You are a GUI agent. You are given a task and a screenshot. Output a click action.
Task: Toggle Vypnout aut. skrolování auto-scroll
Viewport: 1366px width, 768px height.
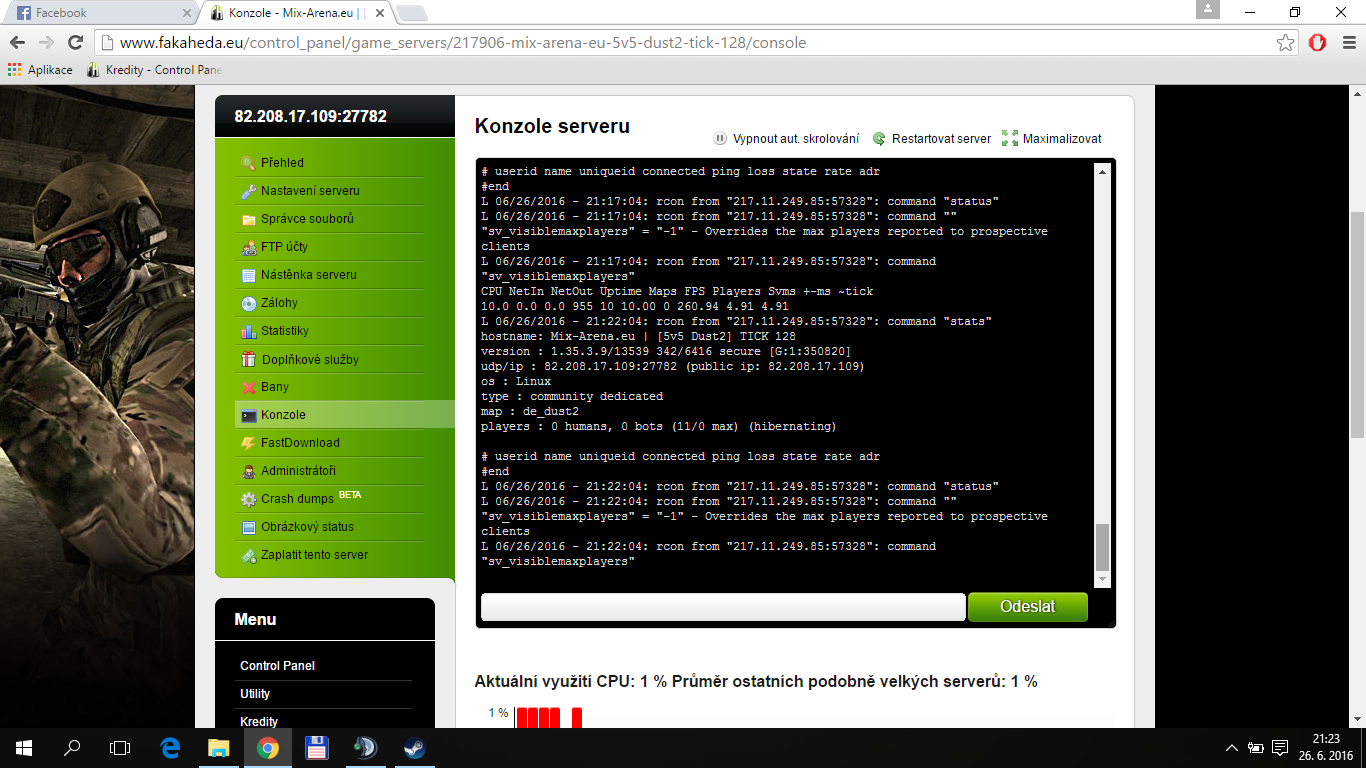coord(794,139)
